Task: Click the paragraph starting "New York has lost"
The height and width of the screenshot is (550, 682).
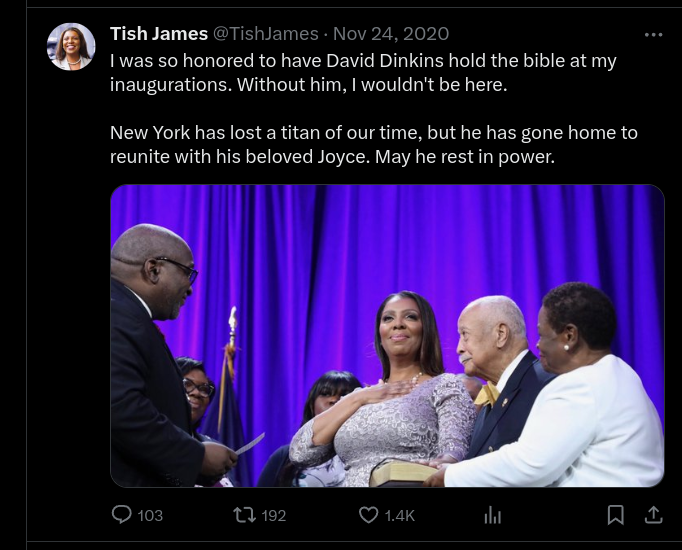Action: (x=373, y=145)
